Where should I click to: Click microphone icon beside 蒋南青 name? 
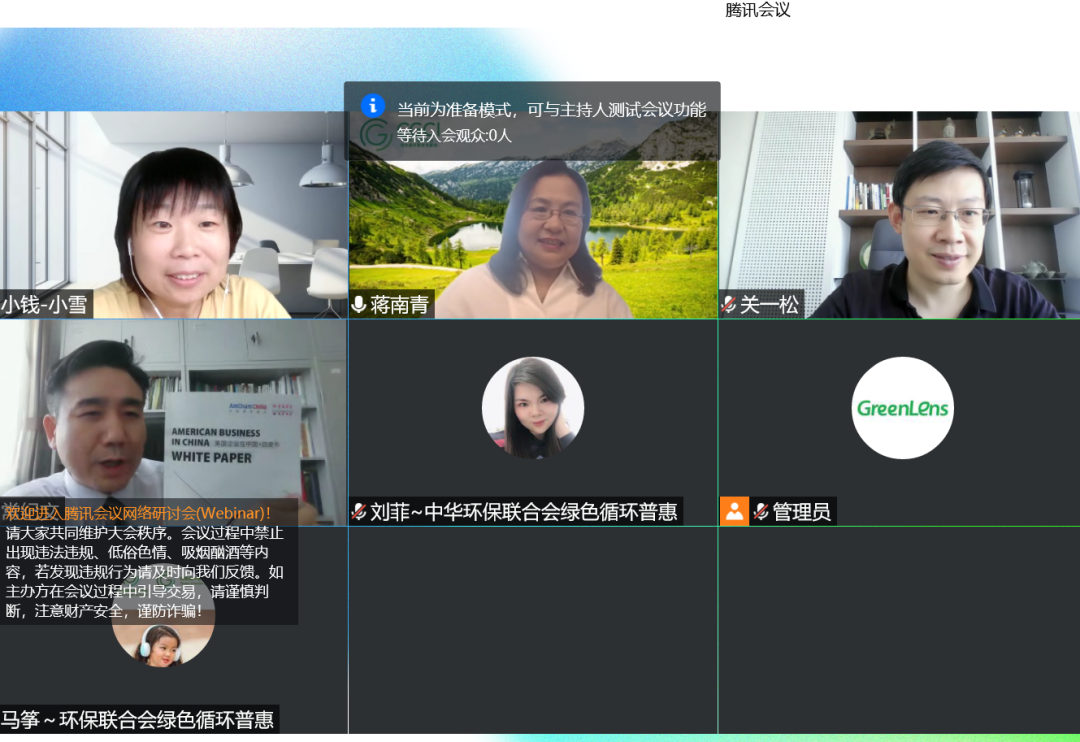(359, 304)
